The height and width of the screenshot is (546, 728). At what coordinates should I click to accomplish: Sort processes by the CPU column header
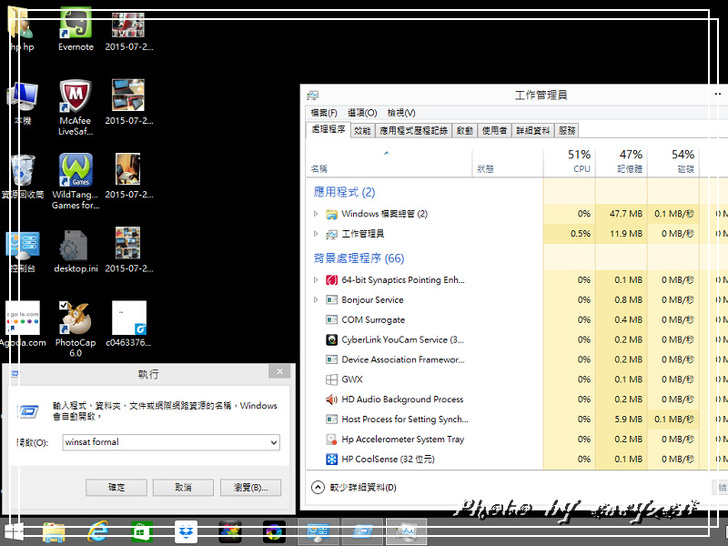(580, 161)
